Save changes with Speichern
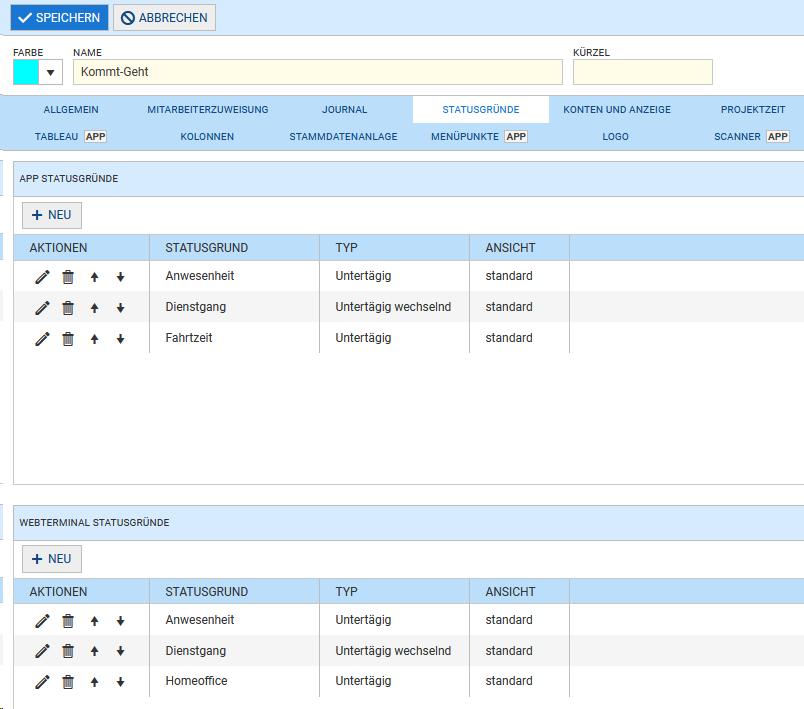This screenshot has height=709, width=804. coord(59,17)
